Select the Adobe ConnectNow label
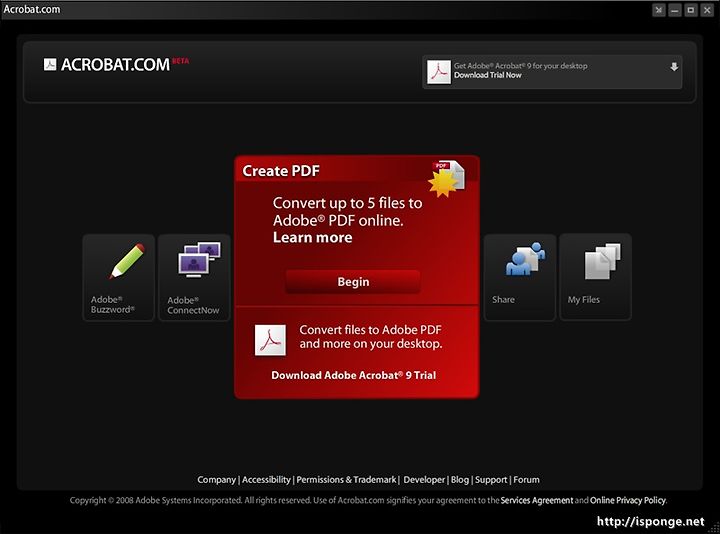The image size is (720, 534). (193, 305)
